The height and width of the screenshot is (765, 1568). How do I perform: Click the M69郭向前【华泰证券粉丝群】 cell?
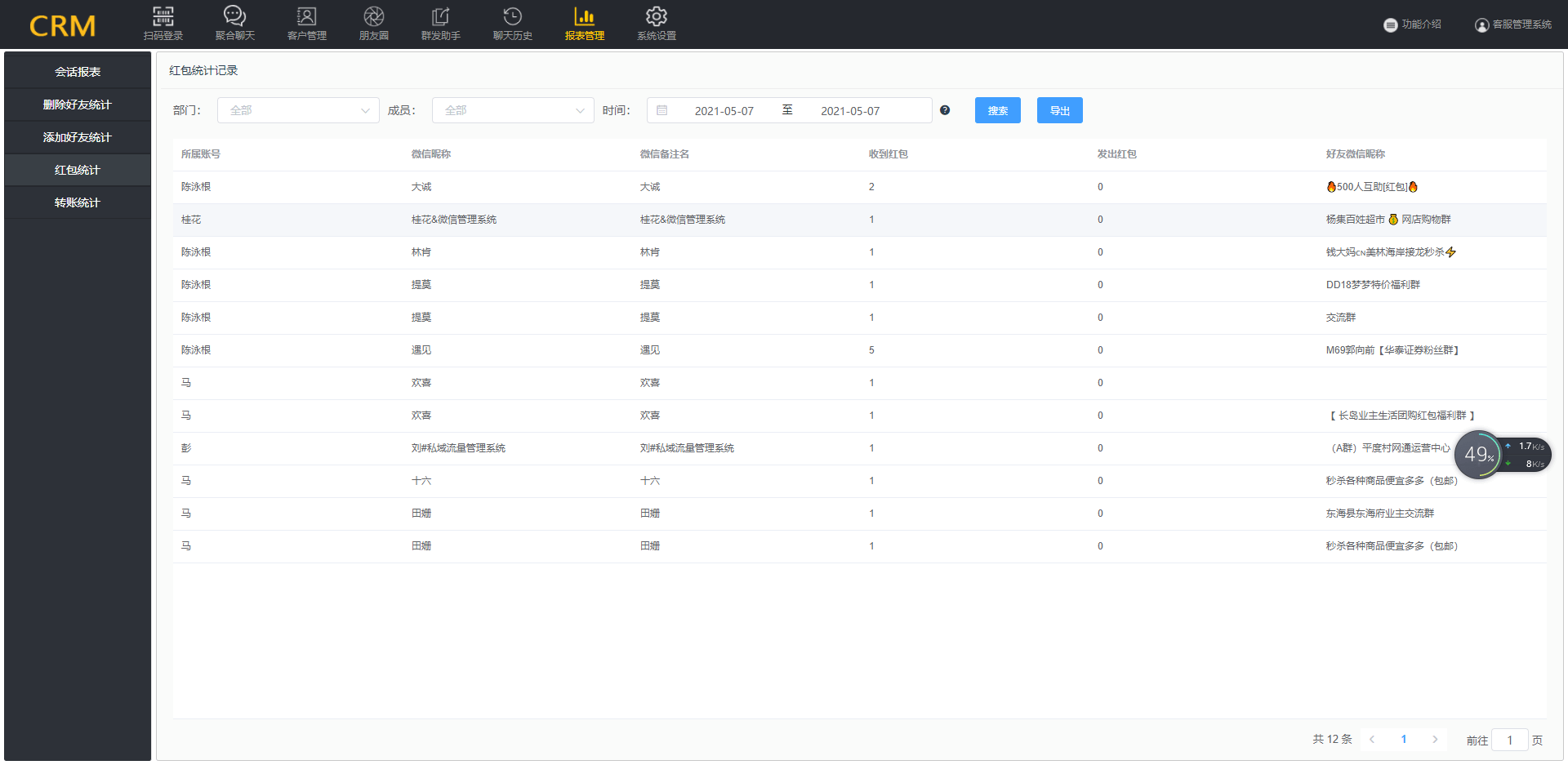pos(1392,350)
